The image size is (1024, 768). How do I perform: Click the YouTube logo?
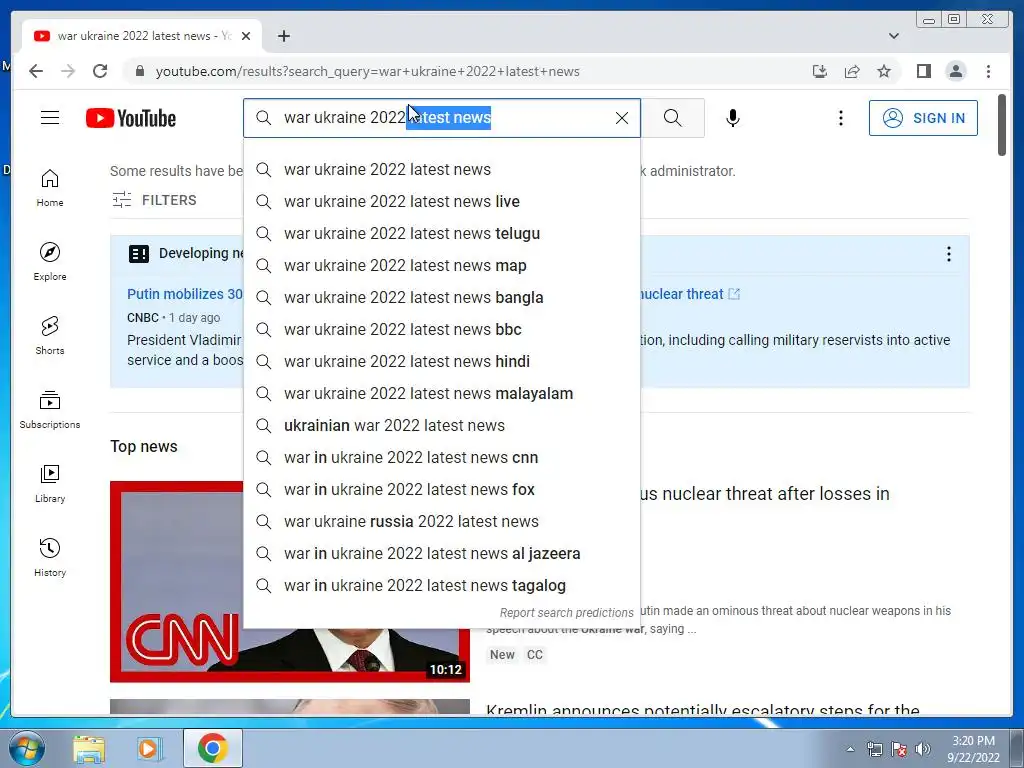point(131,118)
